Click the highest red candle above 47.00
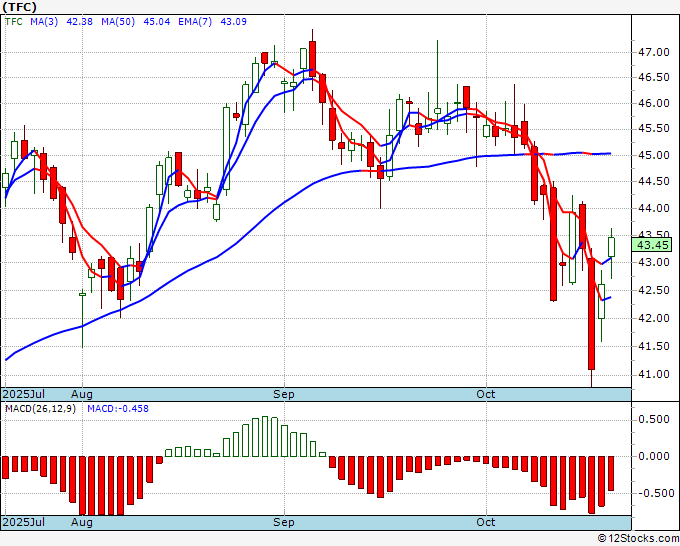680x546 pixels. (312, 59)
